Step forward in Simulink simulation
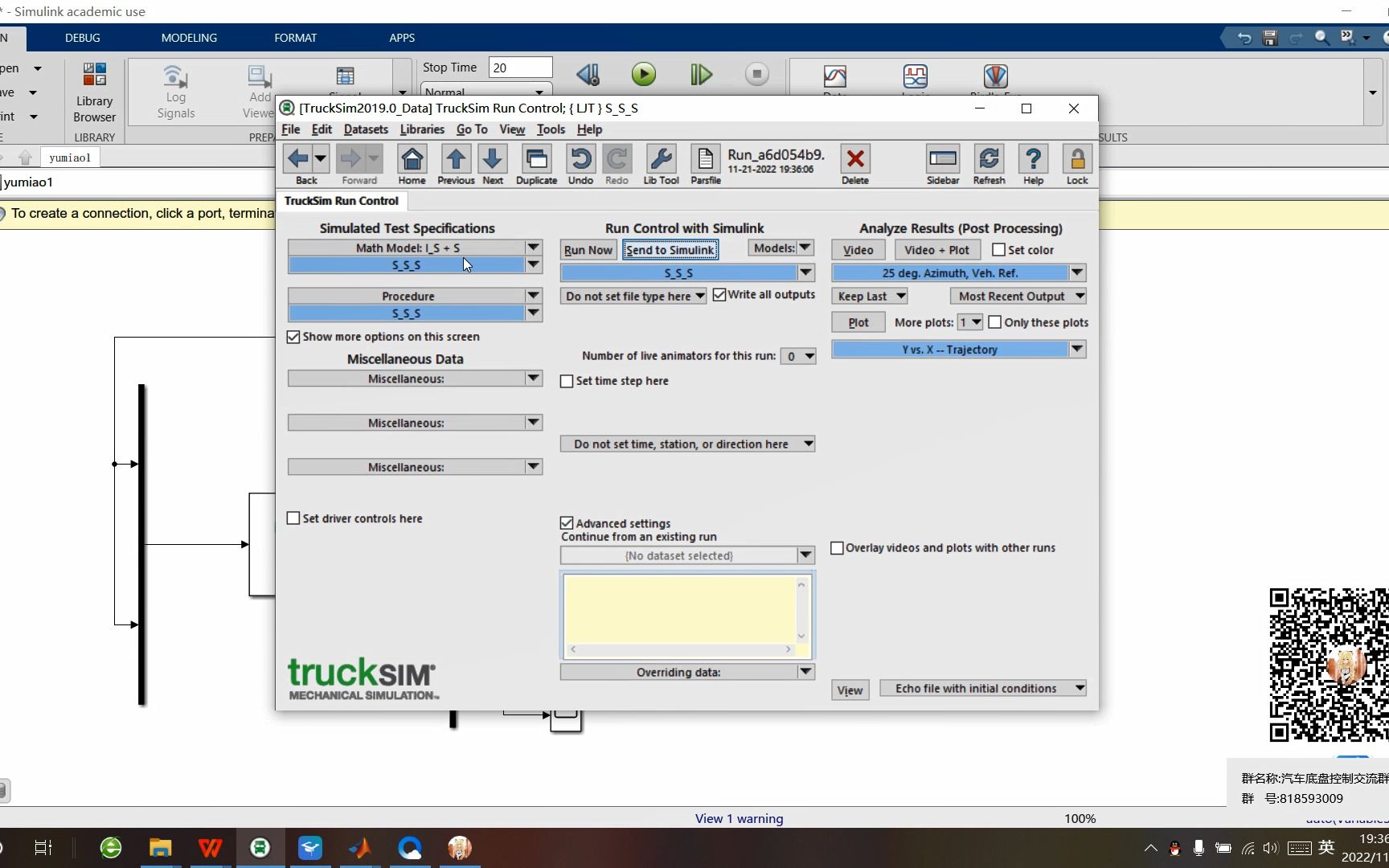Screen dimensions: 1389x868 point(701,75)
